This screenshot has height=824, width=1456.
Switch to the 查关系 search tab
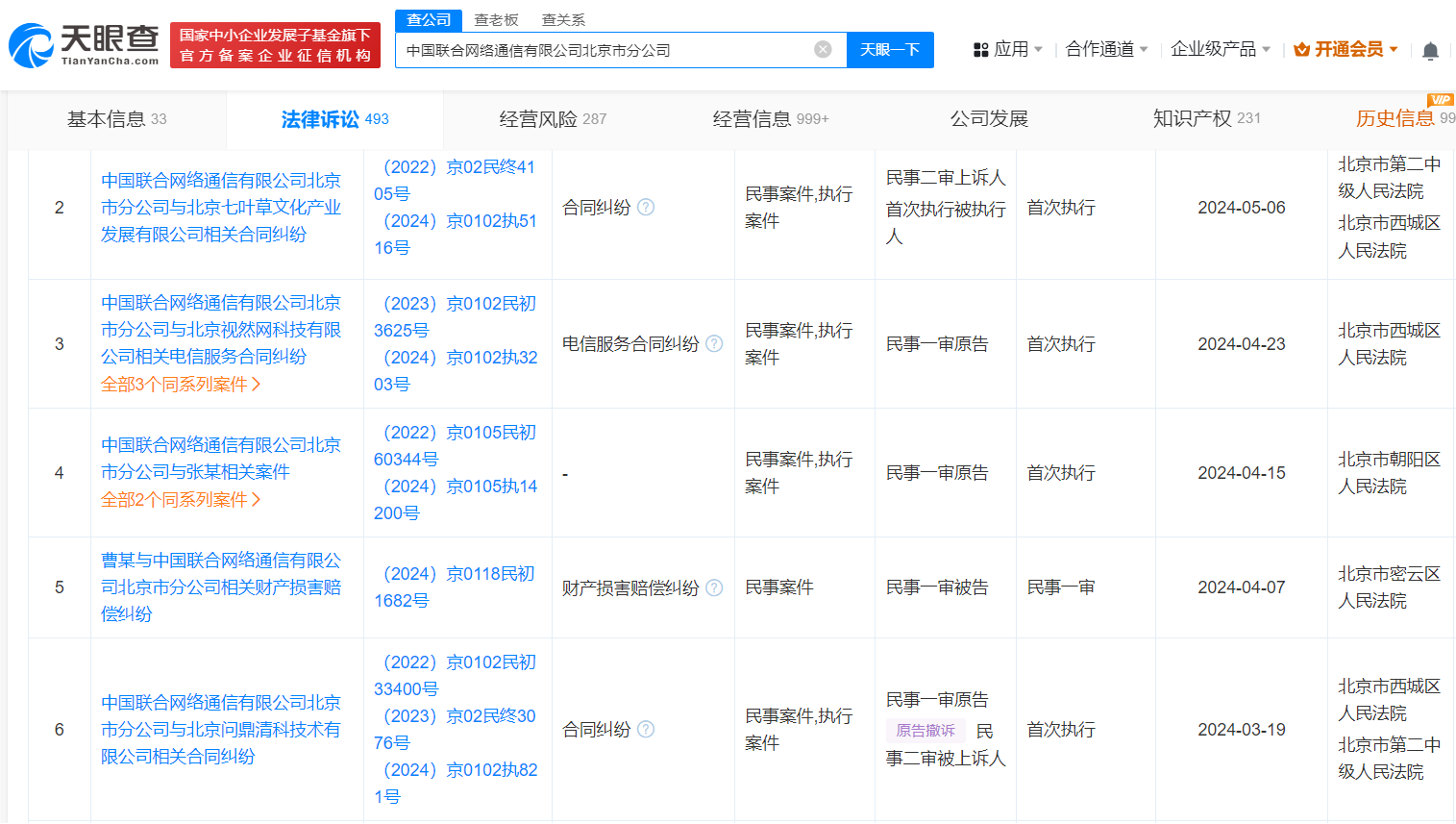[563, 19]
